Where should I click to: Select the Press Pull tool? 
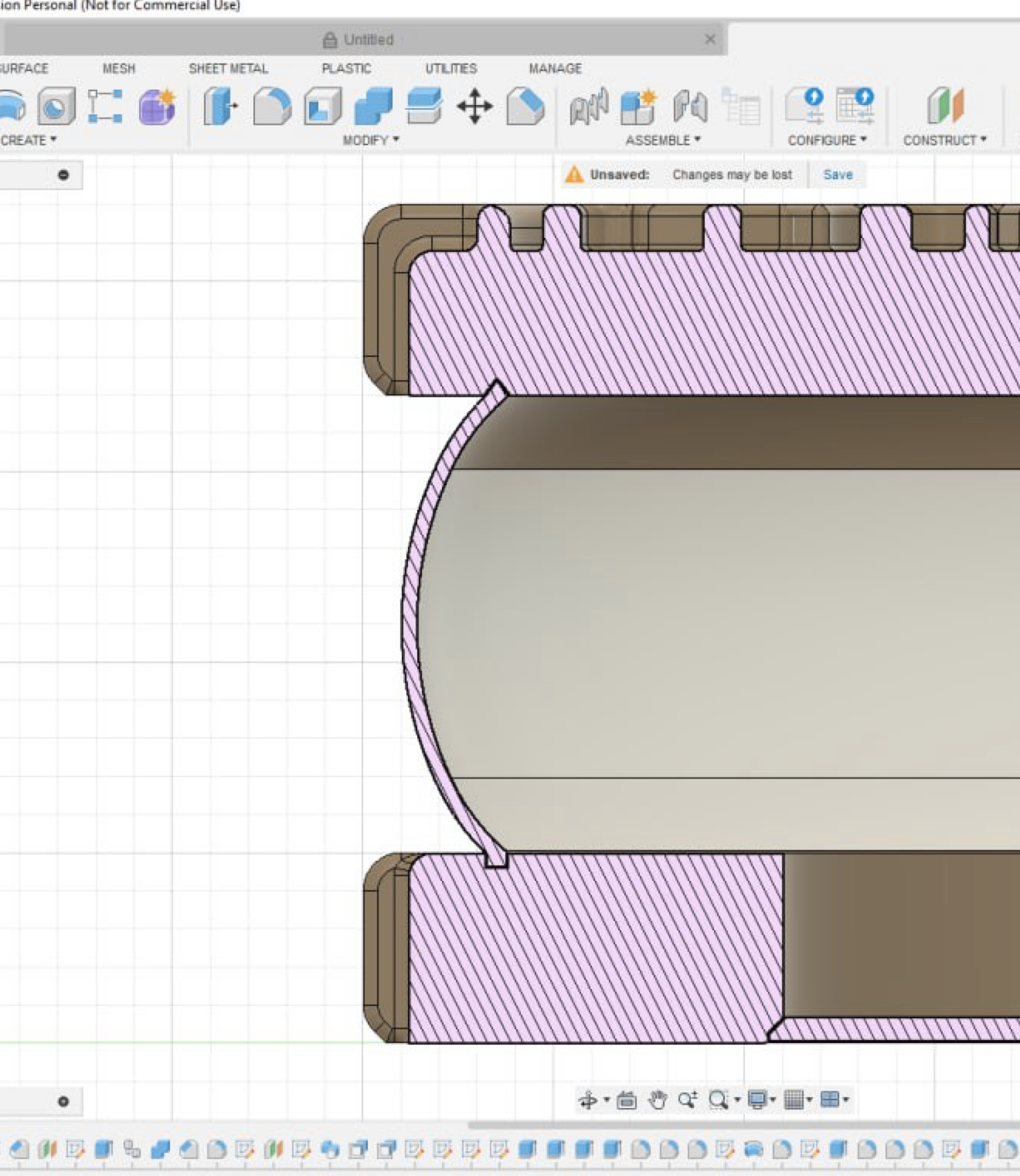[220, 106]
